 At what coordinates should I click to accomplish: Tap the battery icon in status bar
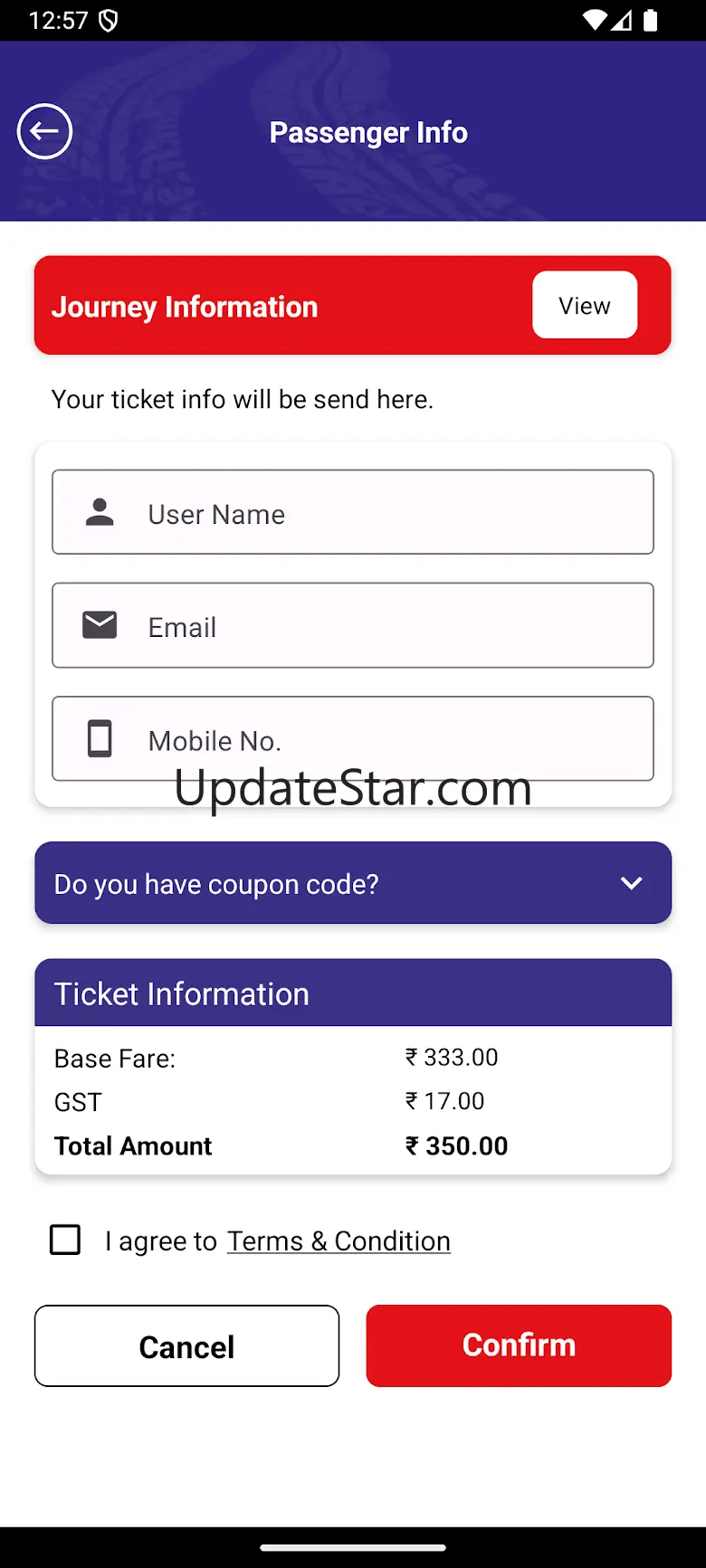[x=650, y=20]
